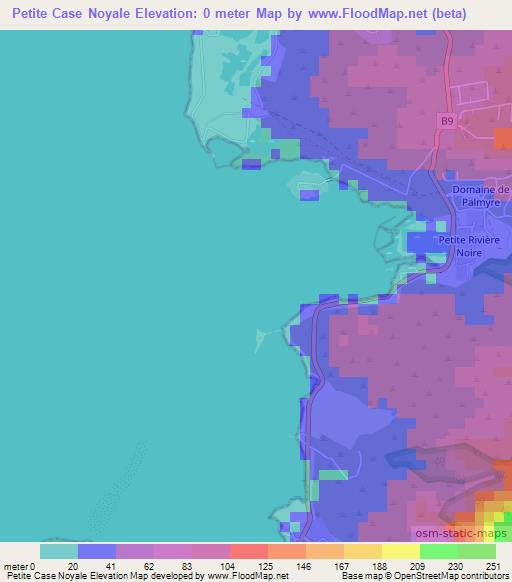512x582 pixels.
Task: Click the 167–188 meter pale orange swatch
Action: click(x=363, y=551)
